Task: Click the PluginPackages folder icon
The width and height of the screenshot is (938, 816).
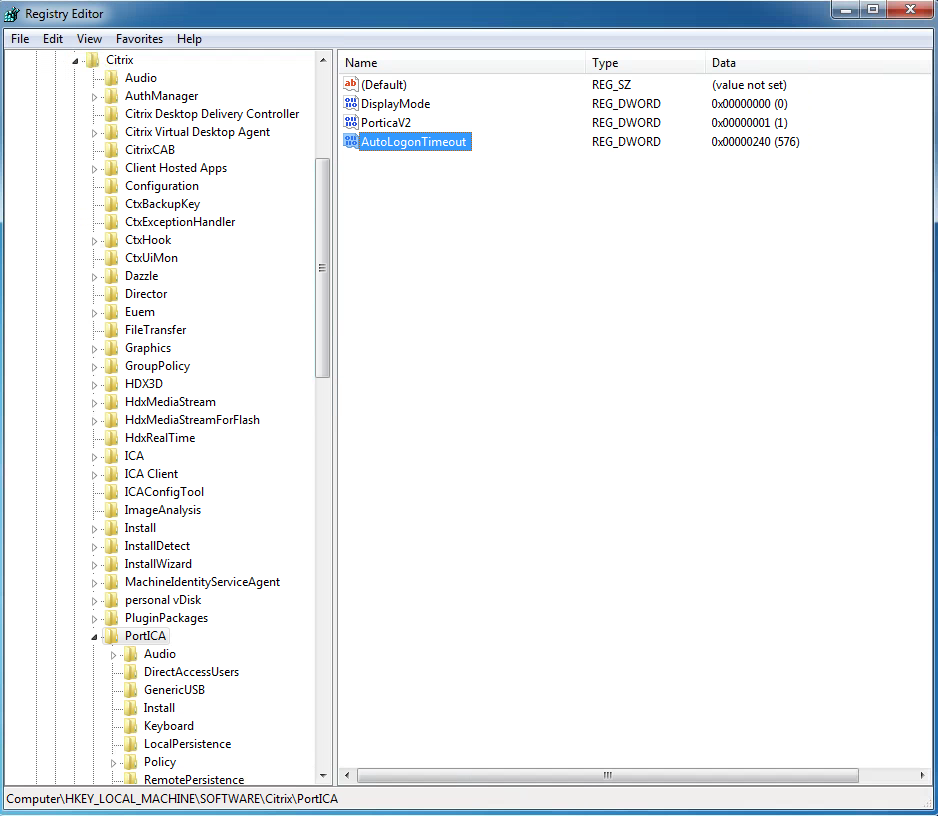Action: (x=111, y=617)
